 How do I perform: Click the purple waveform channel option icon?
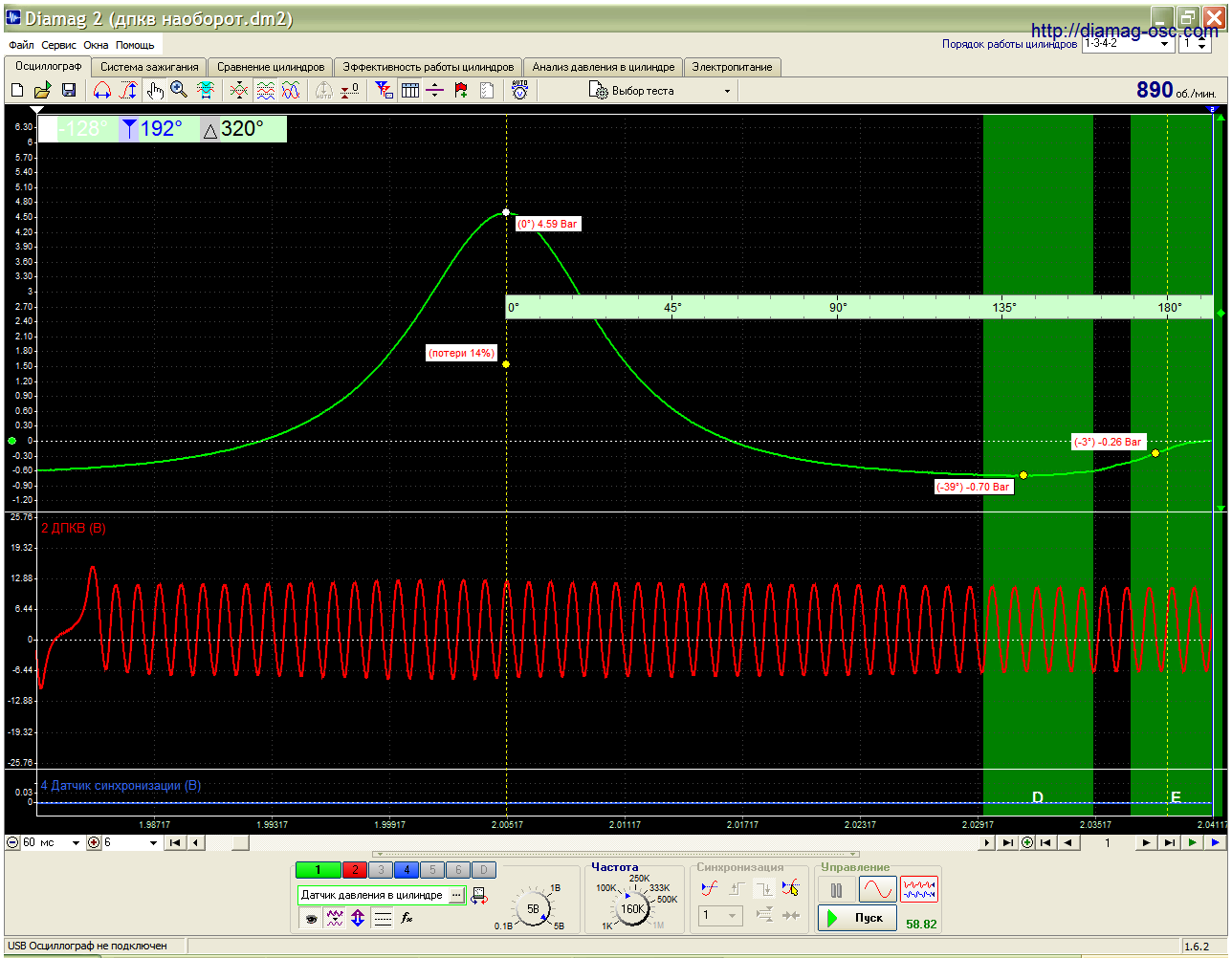(x=334, y=918)
